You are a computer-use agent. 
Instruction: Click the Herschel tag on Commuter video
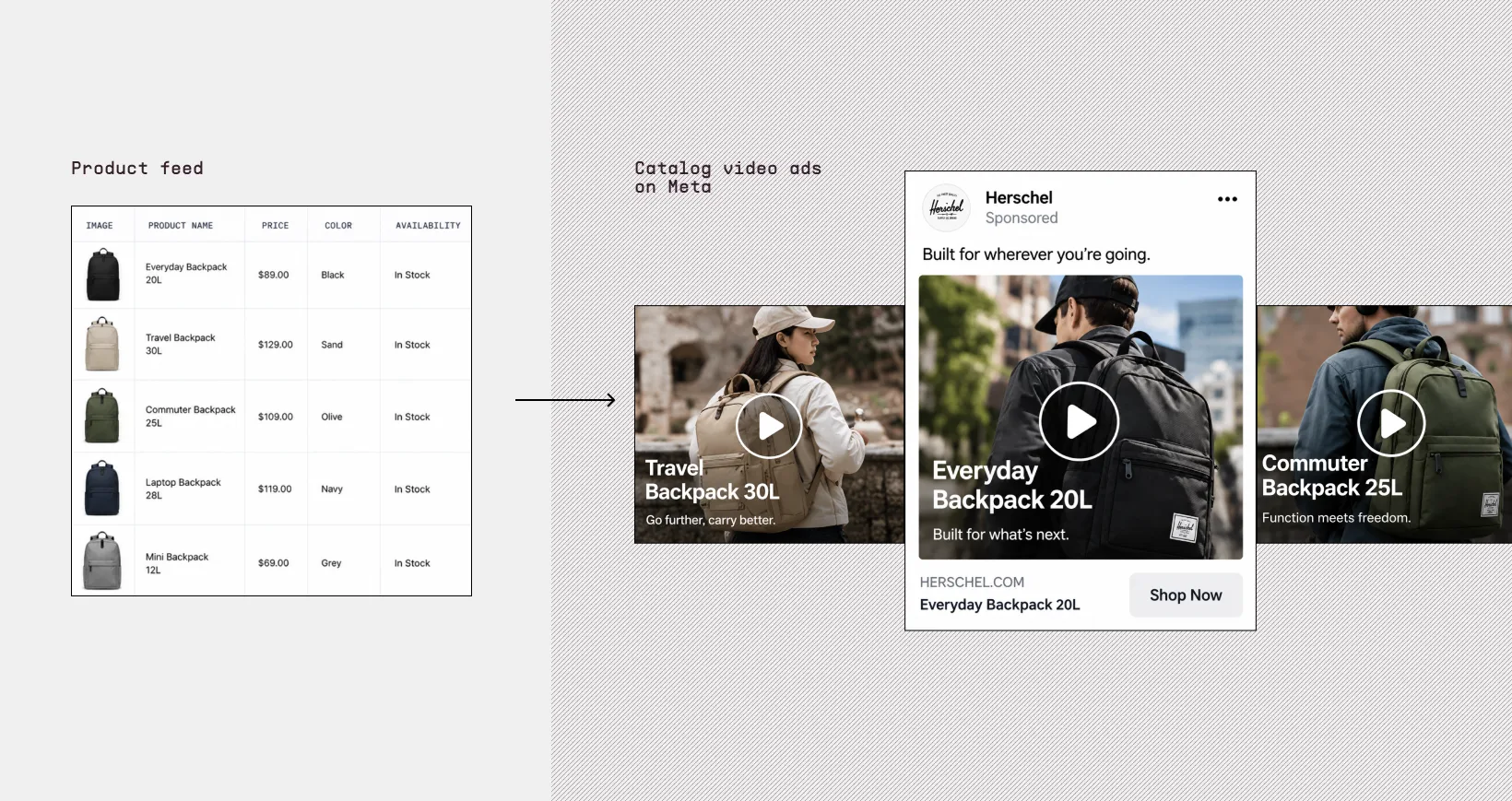(x=1490, y=504)
